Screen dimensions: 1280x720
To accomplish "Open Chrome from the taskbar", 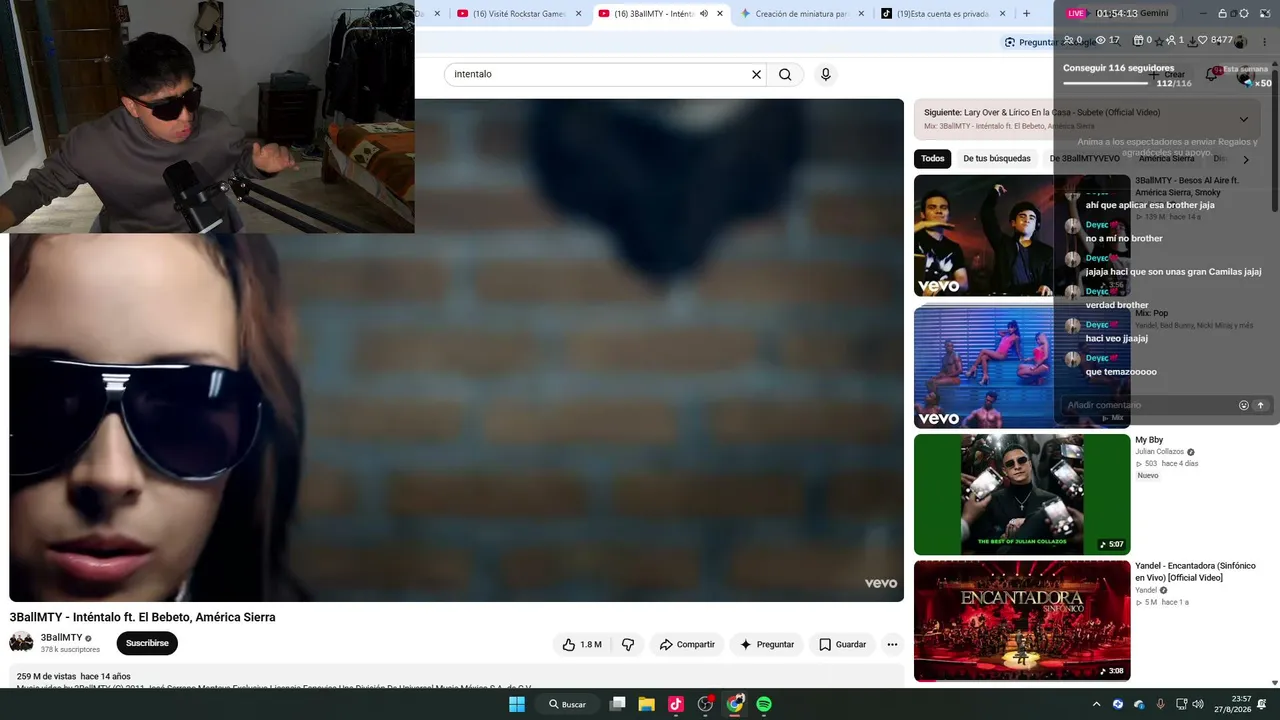I will (735, 704).
